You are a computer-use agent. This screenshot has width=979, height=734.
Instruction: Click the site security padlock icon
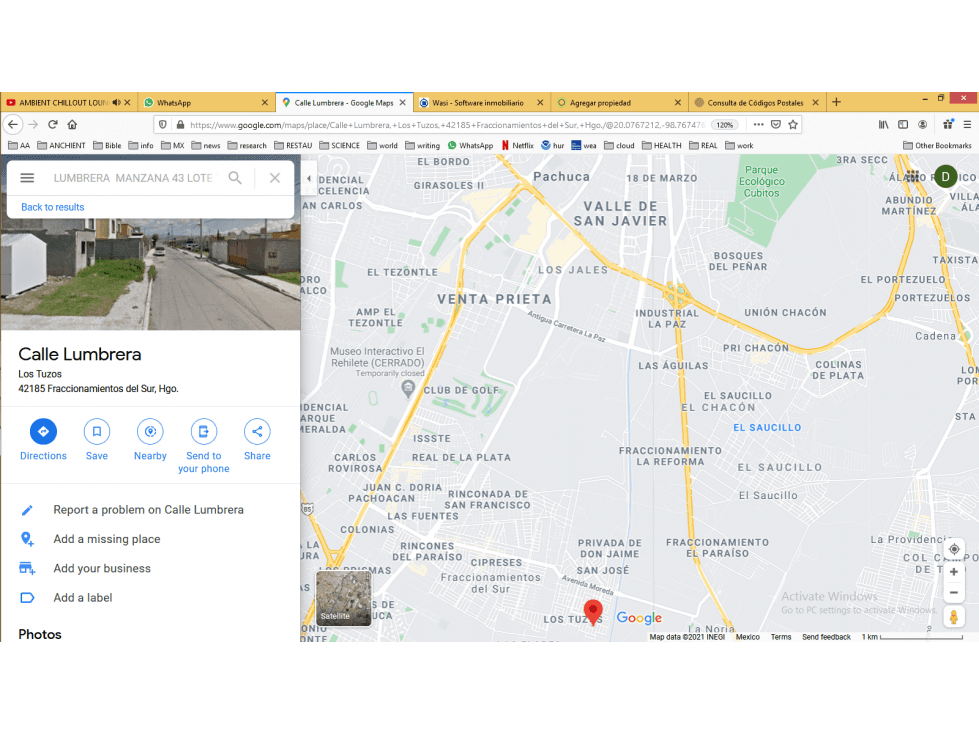(x=180, y=124)
